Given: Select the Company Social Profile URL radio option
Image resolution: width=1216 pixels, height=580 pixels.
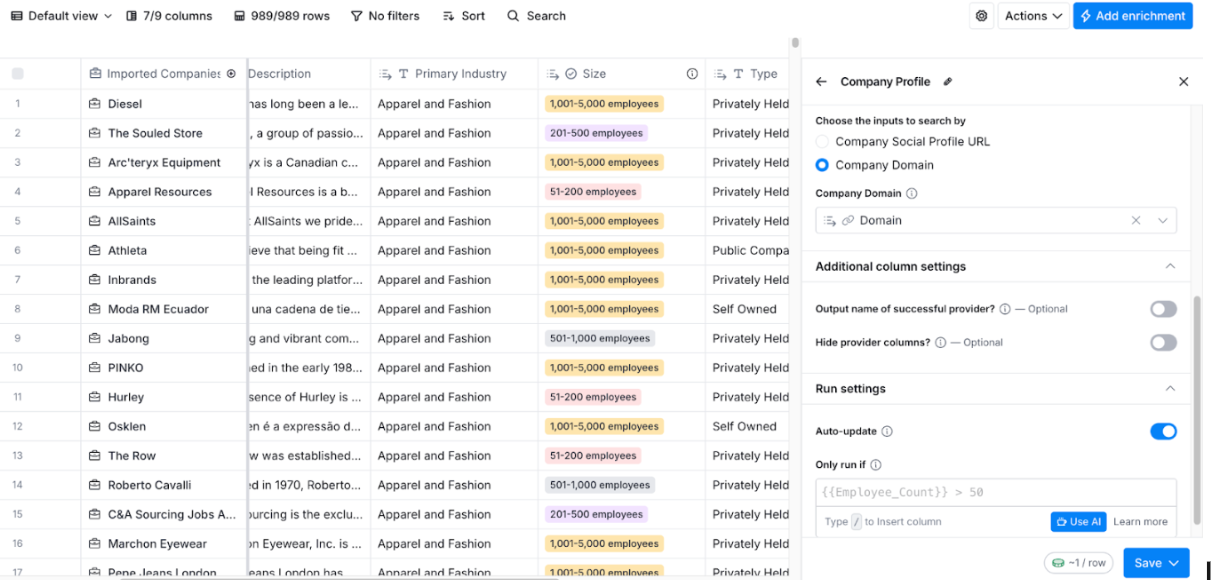Looking at the screenshot, I should [822, 142].
